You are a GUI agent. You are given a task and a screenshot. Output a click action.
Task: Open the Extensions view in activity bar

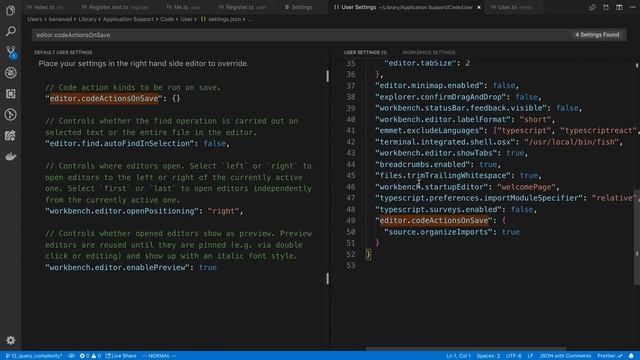(x=11, y=93)
